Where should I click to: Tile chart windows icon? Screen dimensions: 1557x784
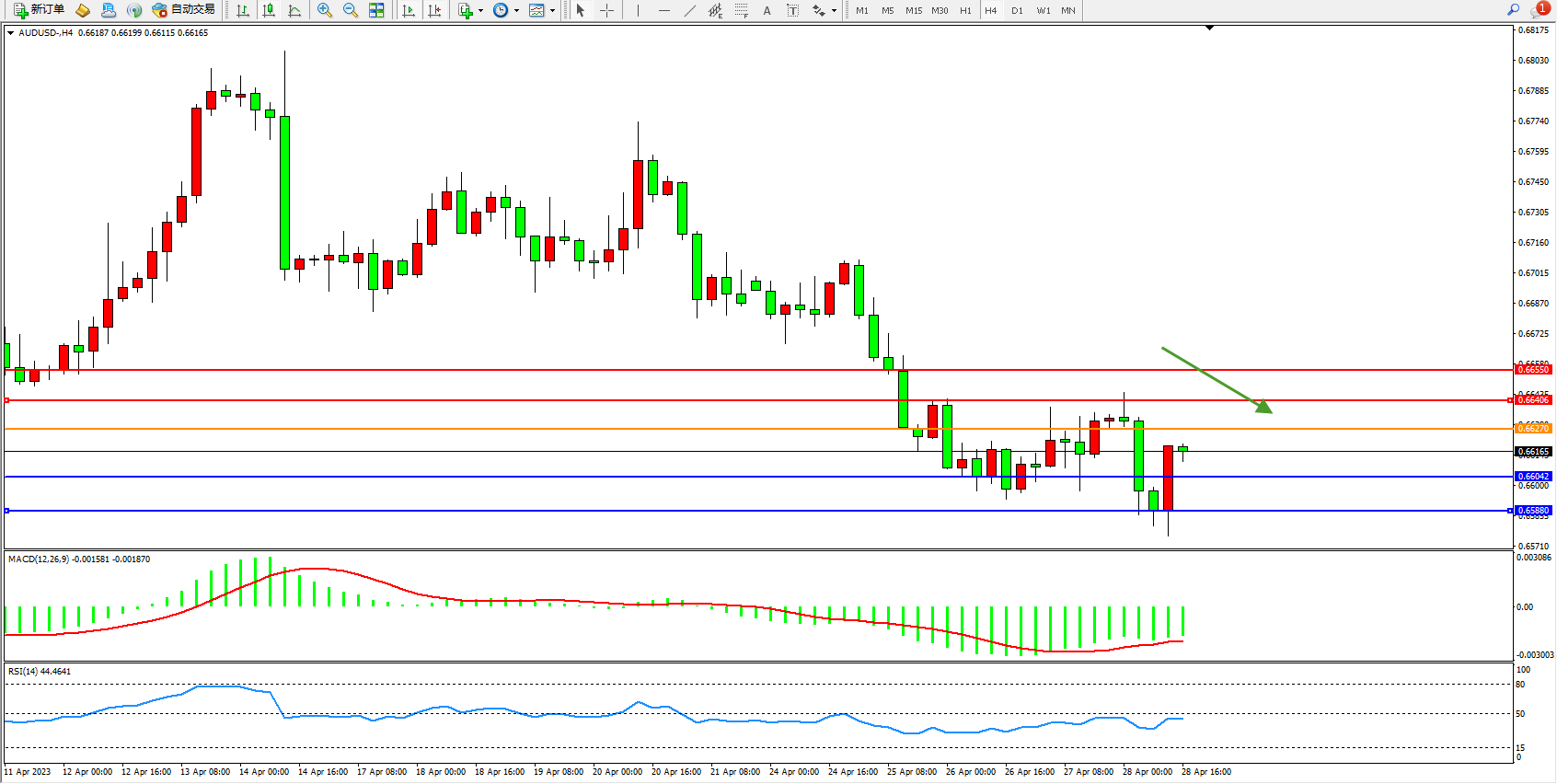coord(376,10)
